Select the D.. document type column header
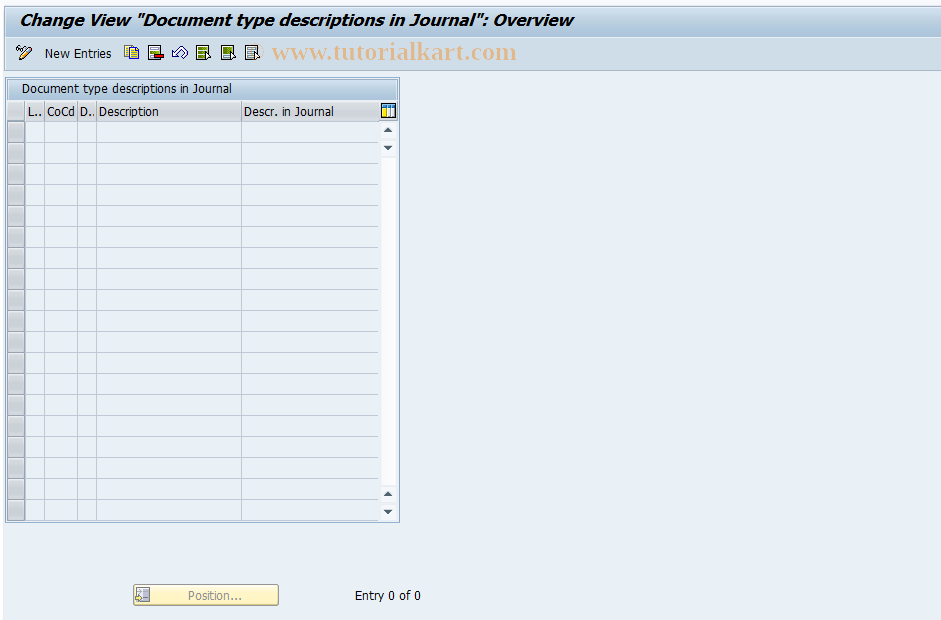The image size is (941, 620). pos(87,112)
